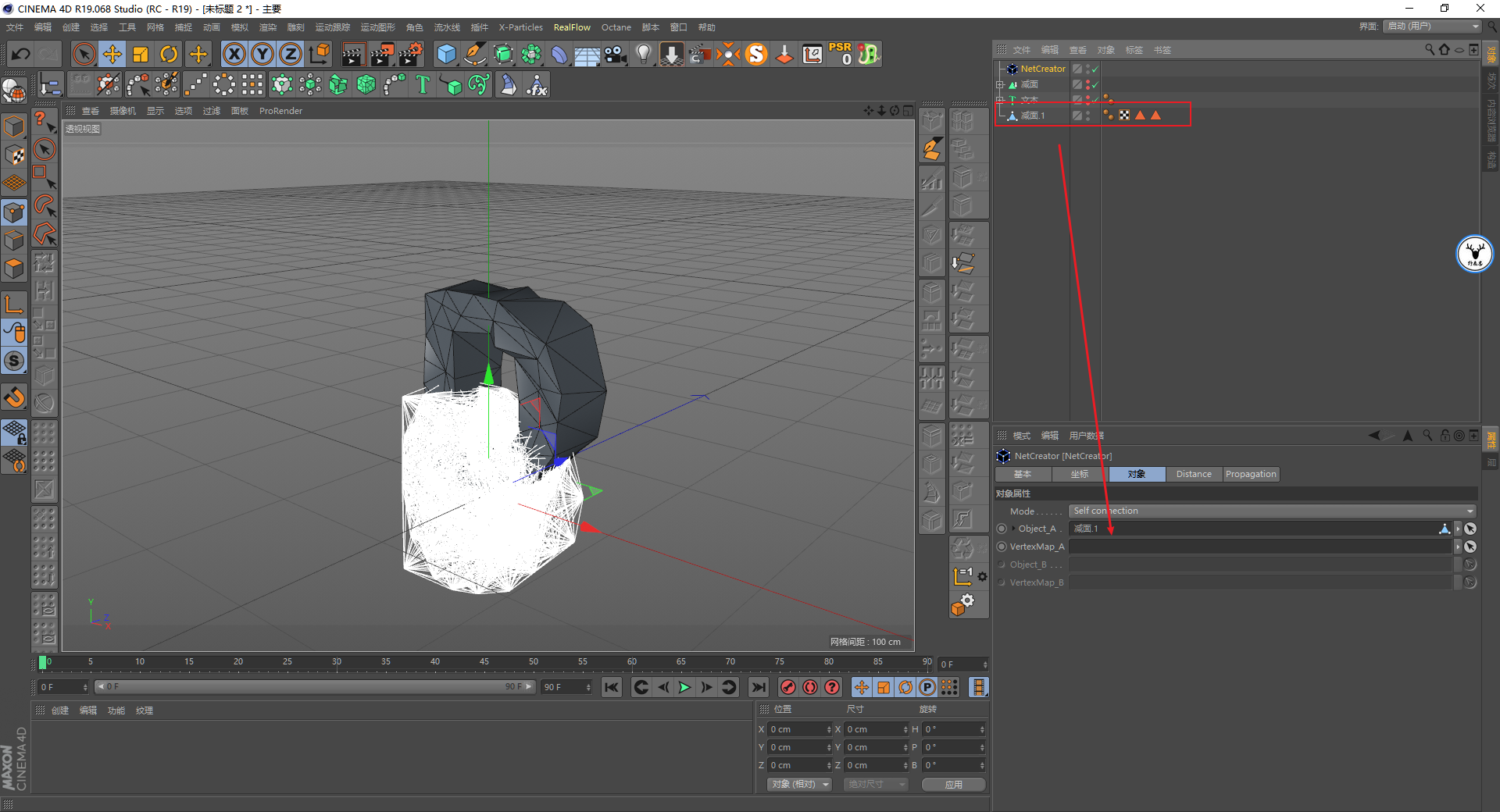1500x812 pixels.
Task: Open the RealFlow menu
Action: tap(572, 27)
